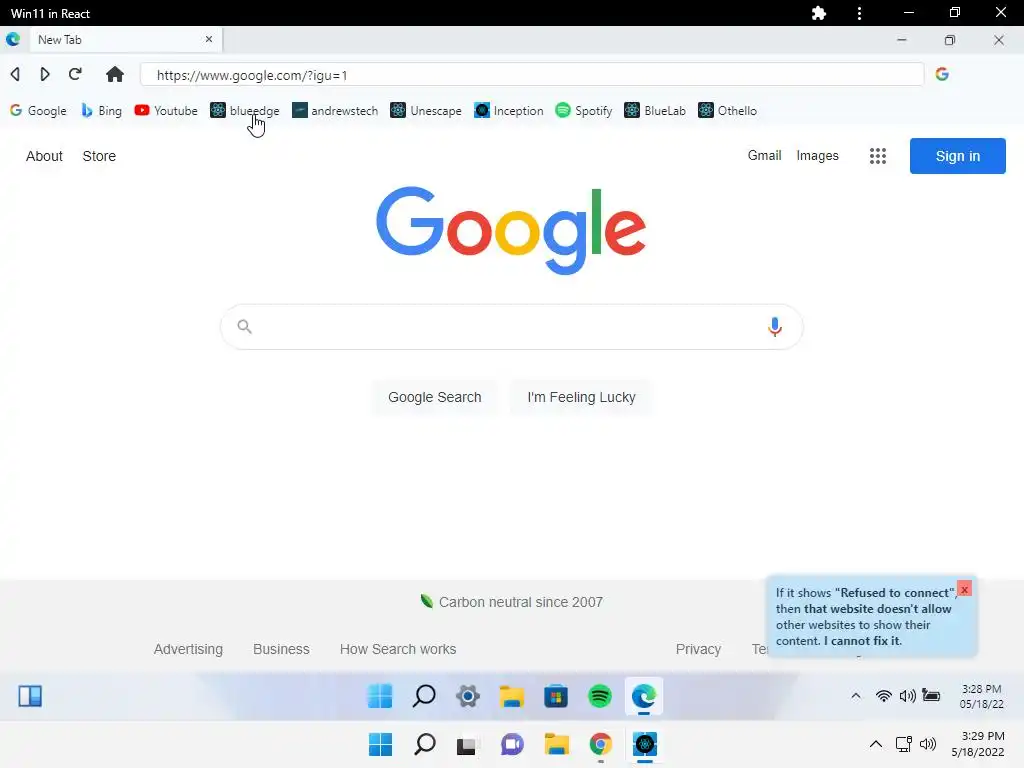The height and width of the screenshot is (768, 1024).
Task: Open the Business footer link
Action: pyautogui.click(x=281, y=649)
